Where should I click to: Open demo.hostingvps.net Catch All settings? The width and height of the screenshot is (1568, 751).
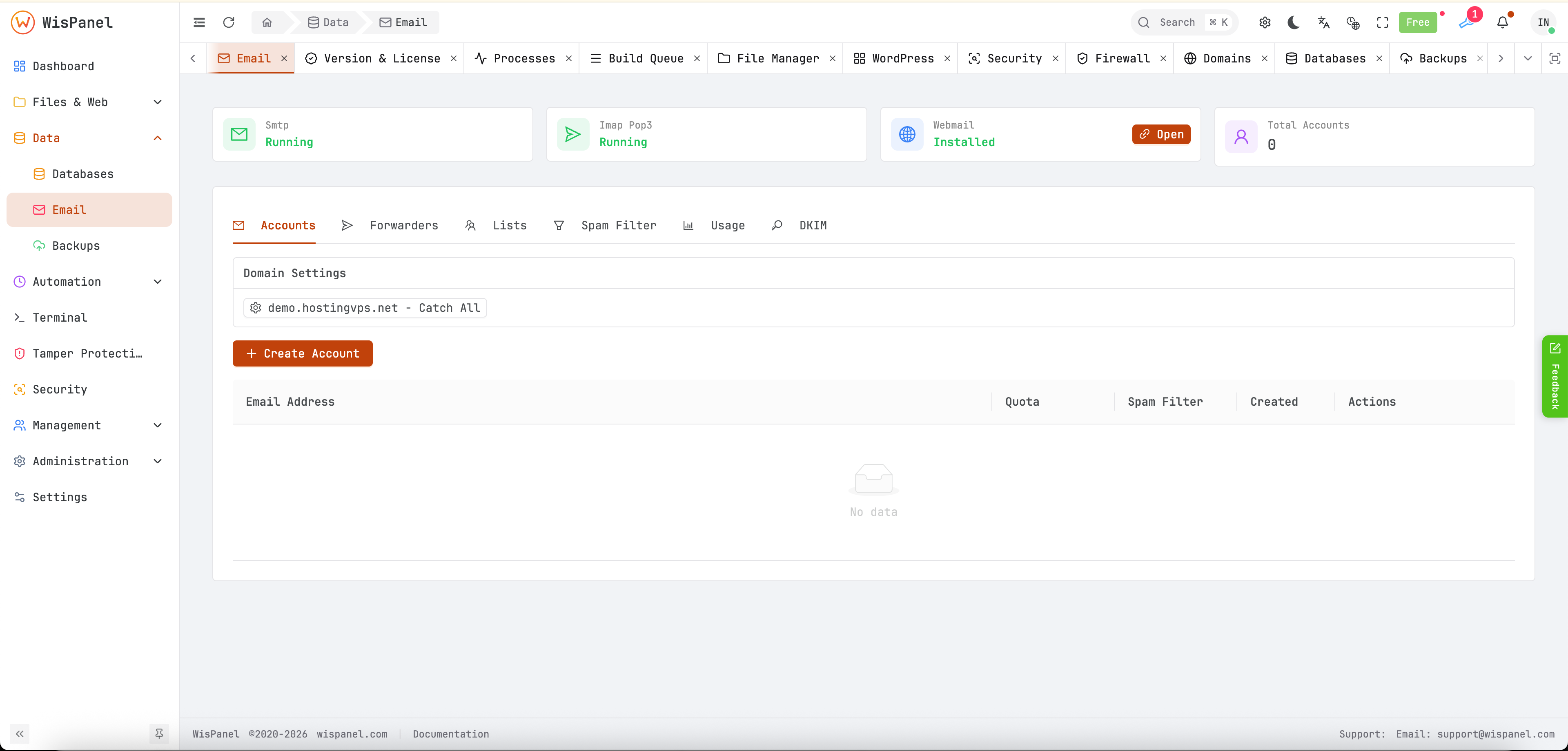pyautogui.click(x=365, y=307)
